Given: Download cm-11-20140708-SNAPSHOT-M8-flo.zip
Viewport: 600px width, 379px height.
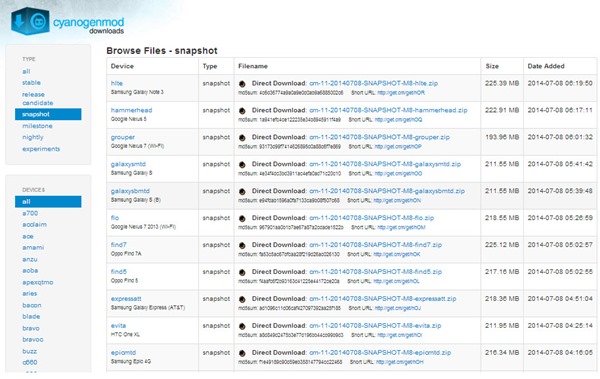Looking at the screenshot, I should click(372, 218).
